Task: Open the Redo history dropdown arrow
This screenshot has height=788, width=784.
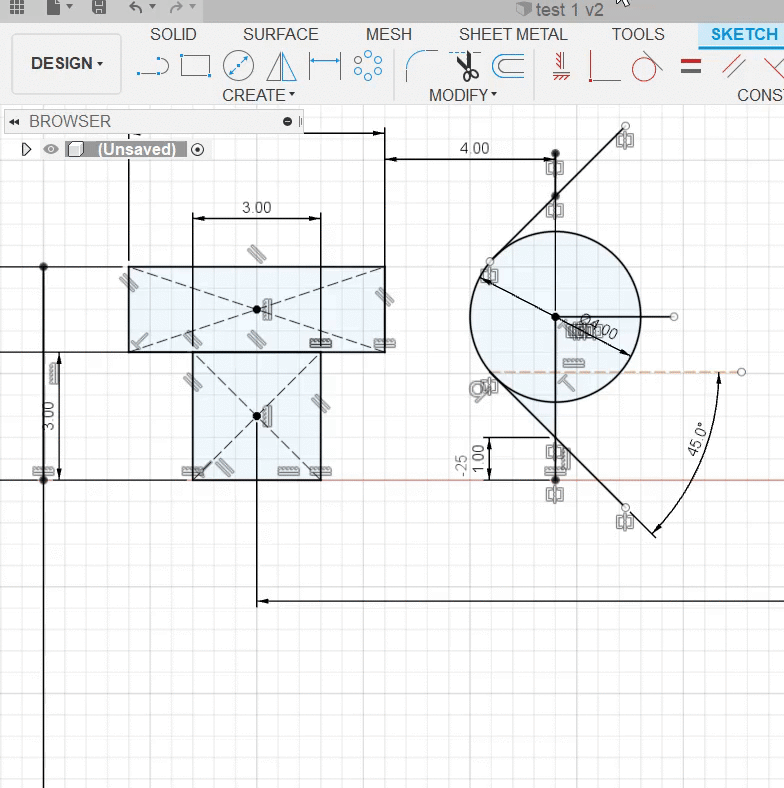Action: 192,7
